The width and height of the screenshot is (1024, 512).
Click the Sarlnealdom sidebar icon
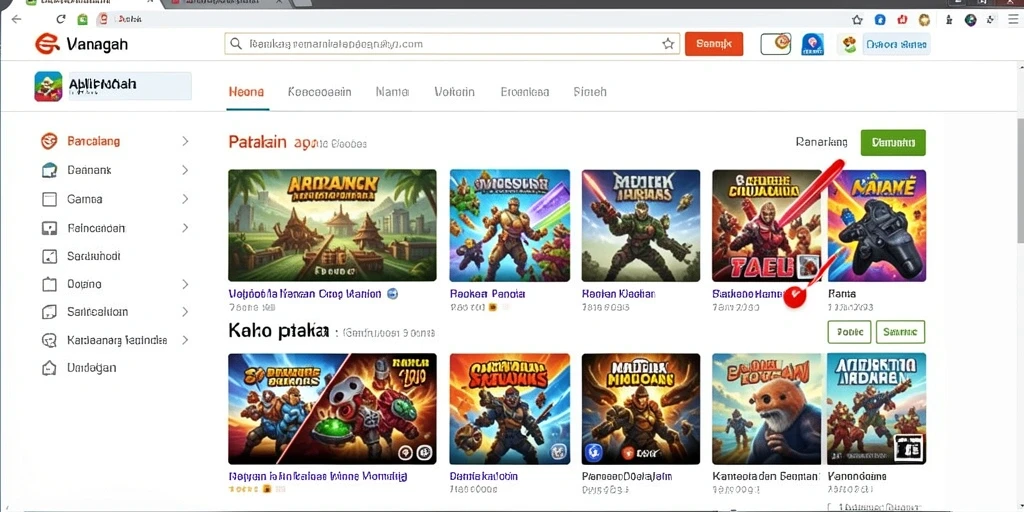click(x=49, y=312)
